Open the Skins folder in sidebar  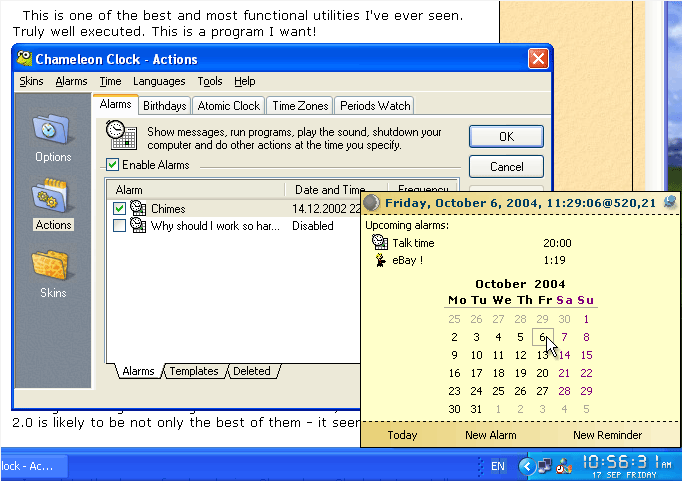tap(53, 266)
